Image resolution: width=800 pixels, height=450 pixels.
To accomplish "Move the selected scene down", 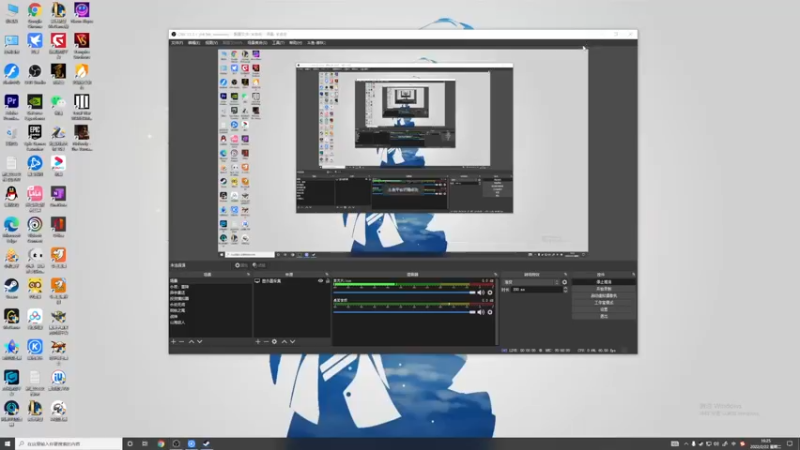I will pos(199,341).
